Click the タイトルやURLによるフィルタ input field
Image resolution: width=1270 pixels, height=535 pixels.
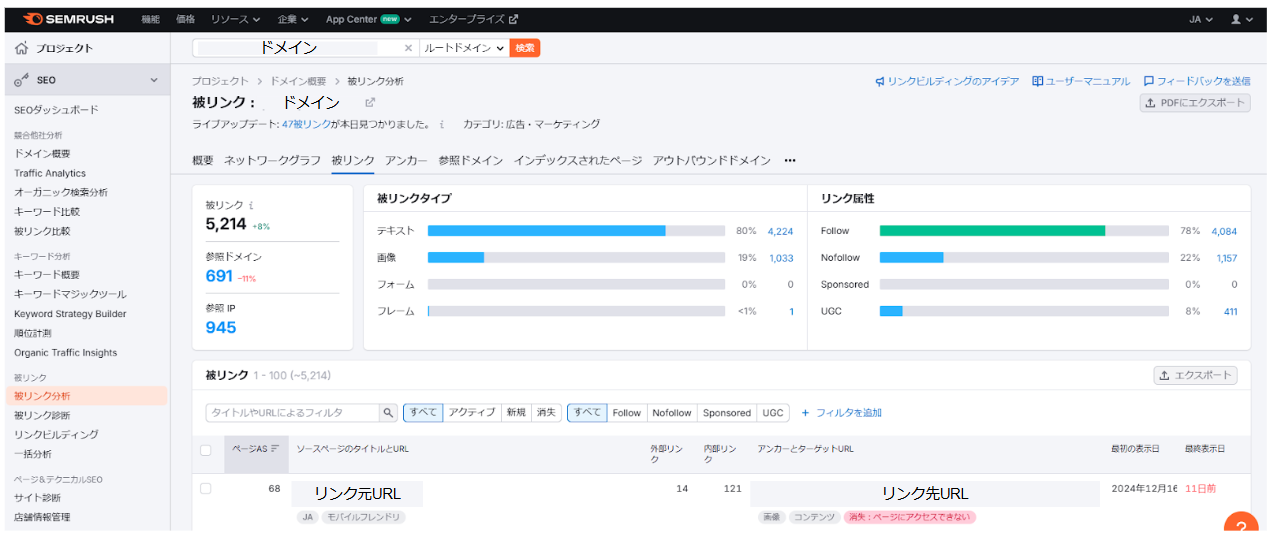[291, 413]
